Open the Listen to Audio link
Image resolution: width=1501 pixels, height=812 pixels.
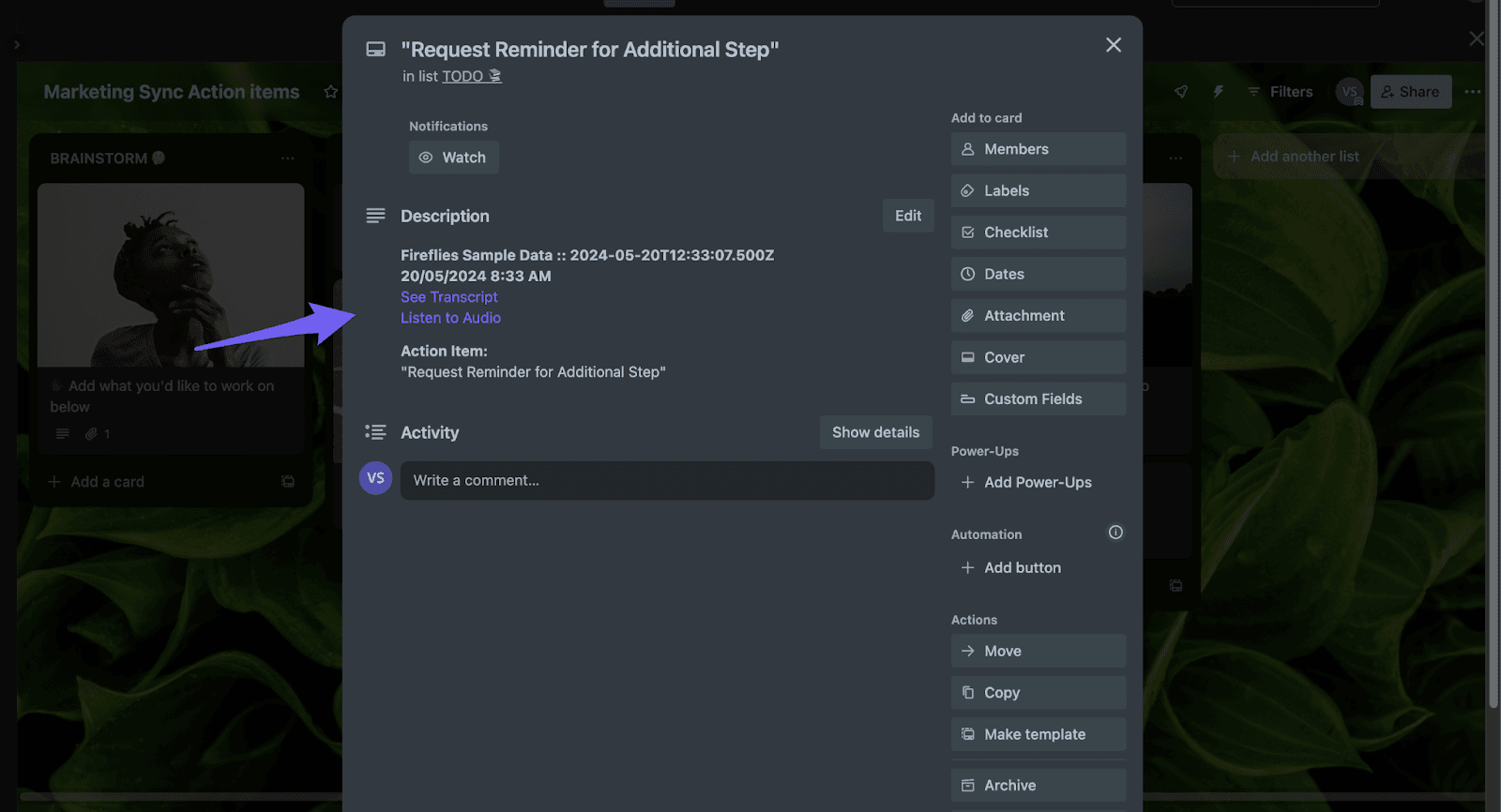pos(450,318)
